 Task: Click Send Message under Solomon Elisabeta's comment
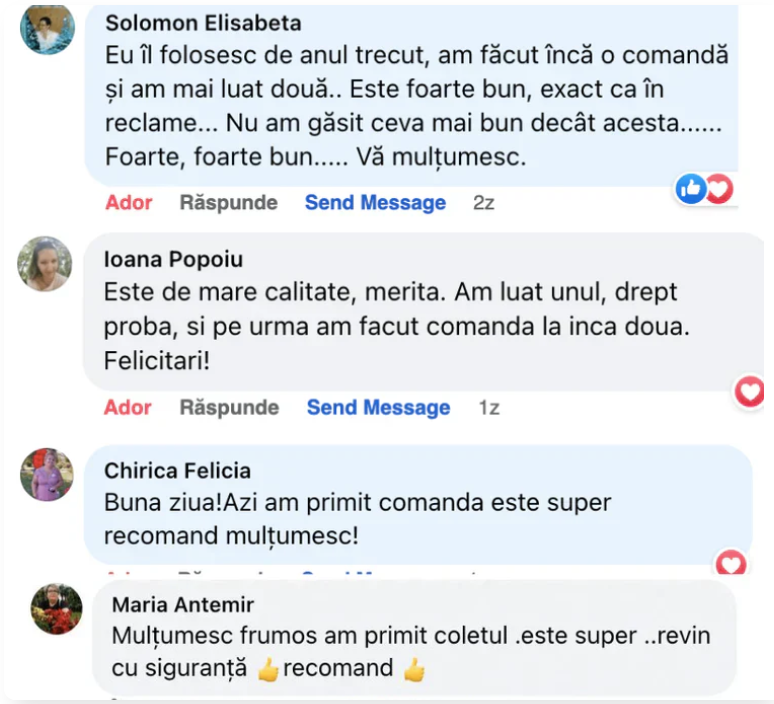click(375, 203)
